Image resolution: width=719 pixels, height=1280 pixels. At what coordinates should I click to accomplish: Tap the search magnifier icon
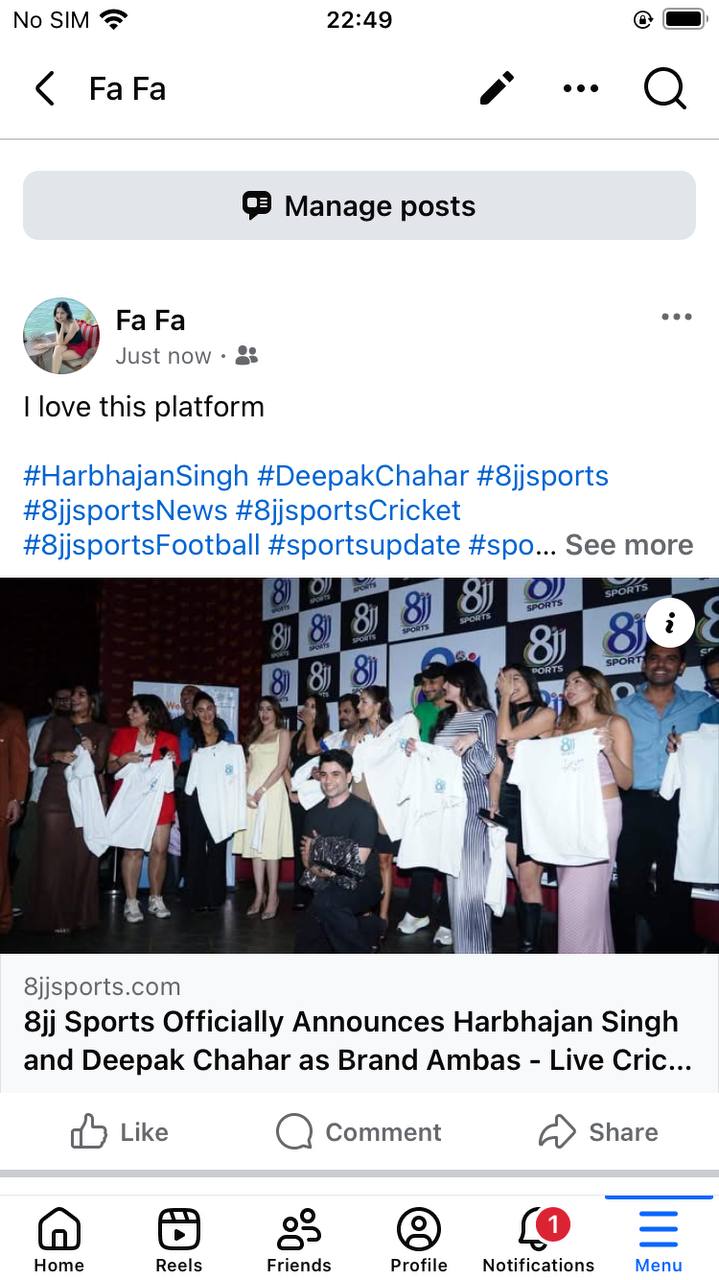tap(665, 89)
